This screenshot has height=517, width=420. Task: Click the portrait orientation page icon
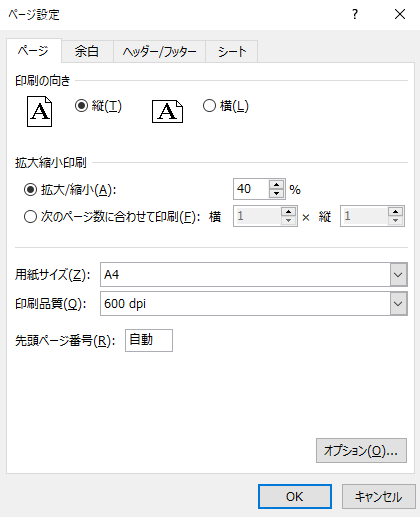click(x=39, y=112)
